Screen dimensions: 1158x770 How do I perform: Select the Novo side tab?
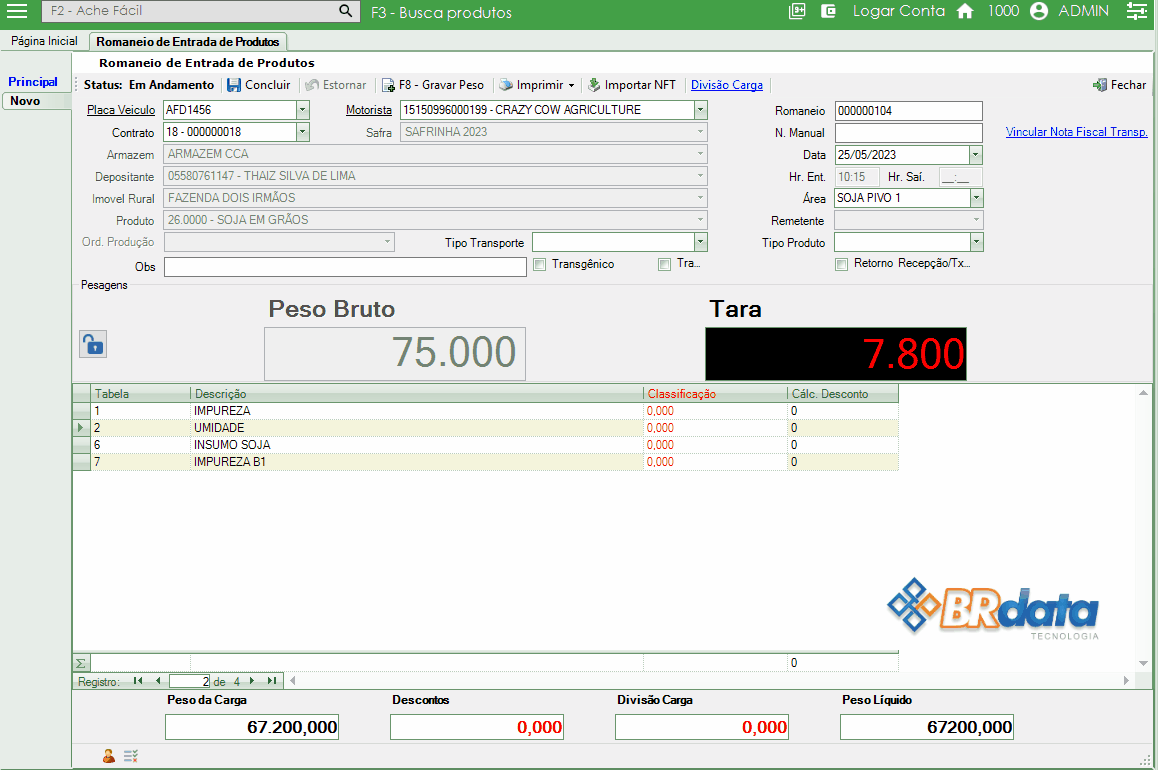(x=26, y=101)
